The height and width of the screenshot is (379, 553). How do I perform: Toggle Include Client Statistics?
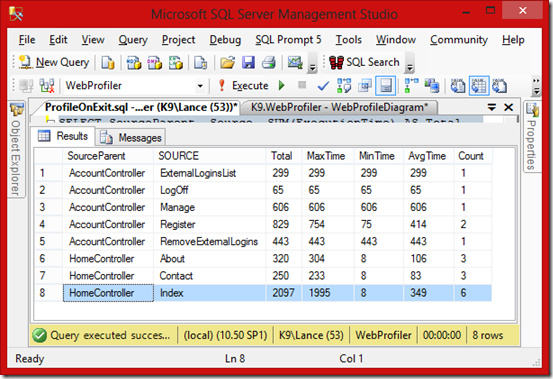coord(432,86)
